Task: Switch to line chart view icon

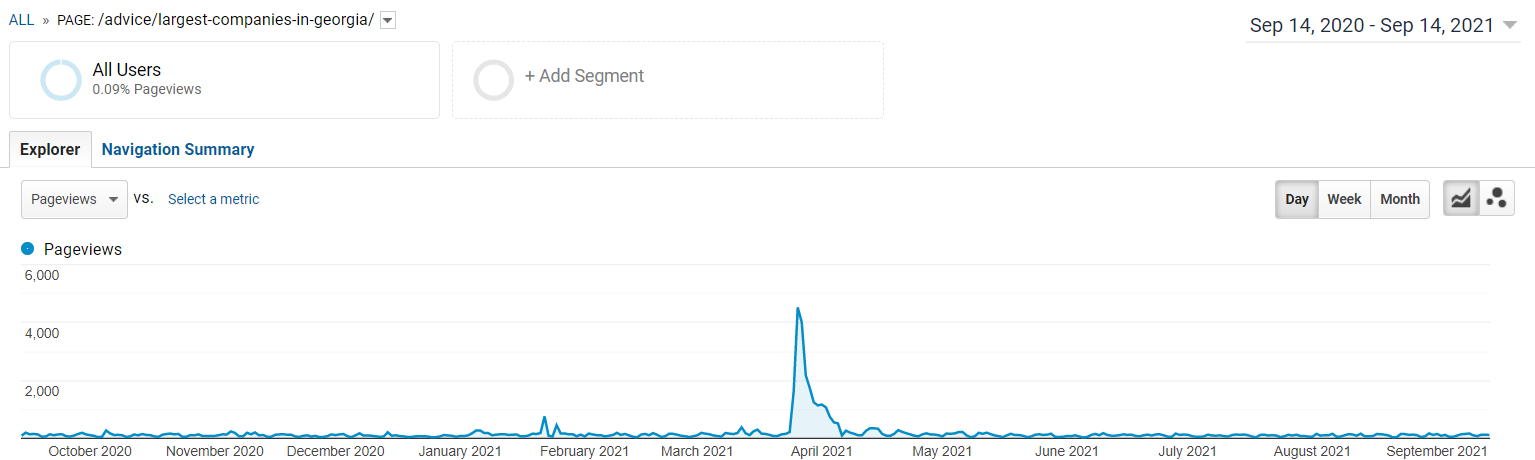Action: (1461, 199)
